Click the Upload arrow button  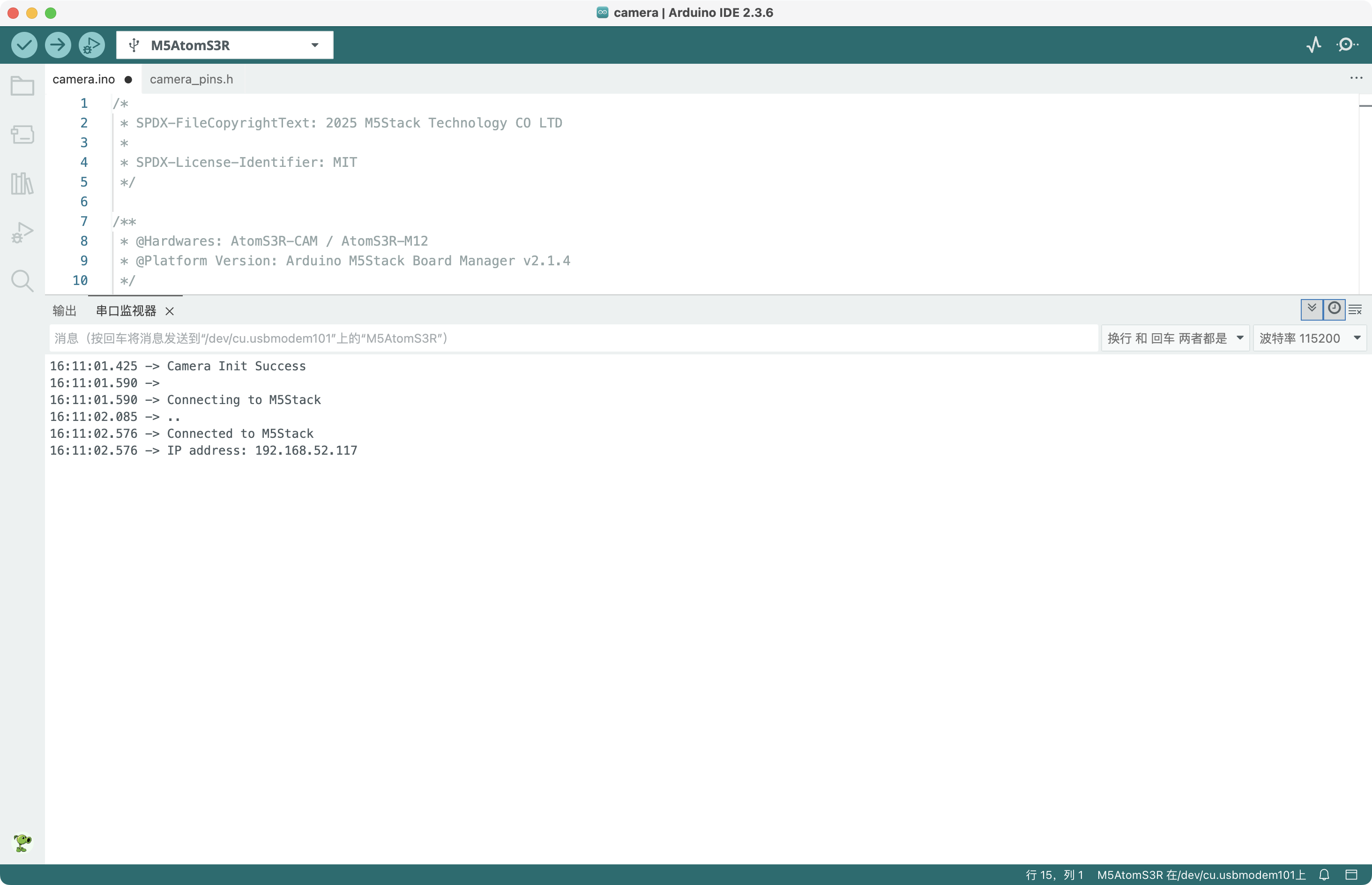tap(58, 45)
